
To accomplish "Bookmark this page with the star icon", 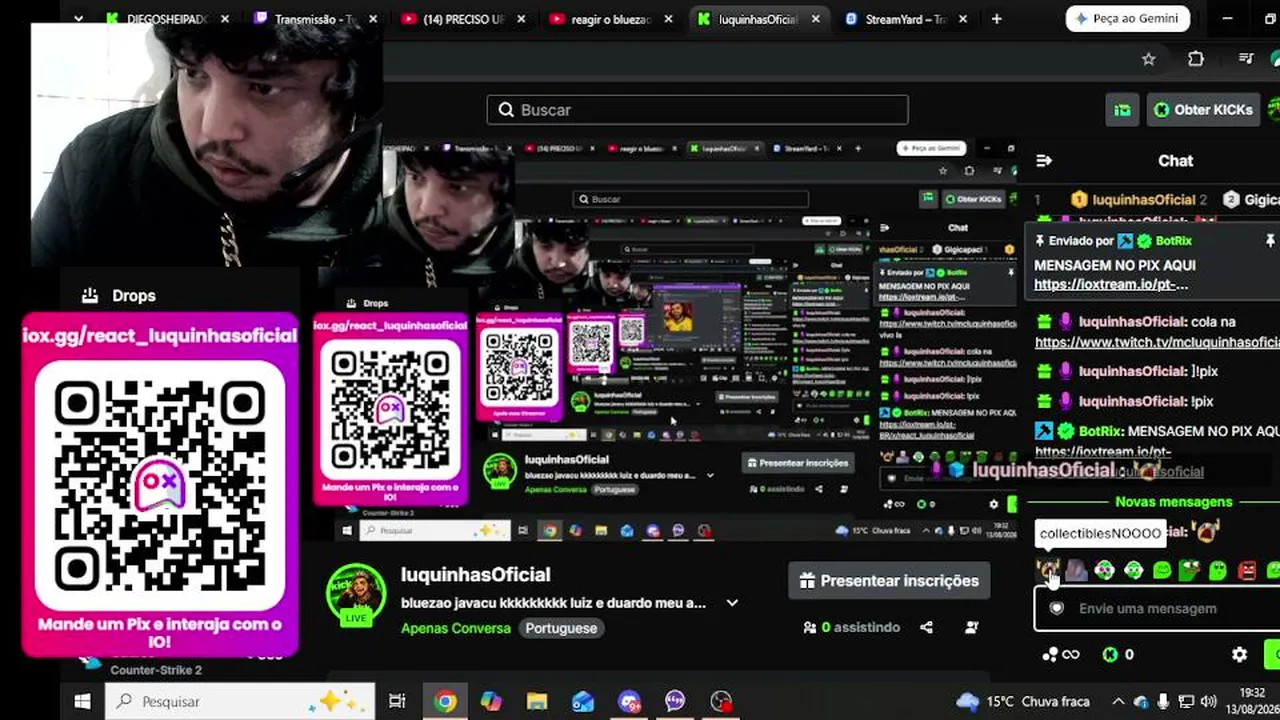I will coord(1149,60).
